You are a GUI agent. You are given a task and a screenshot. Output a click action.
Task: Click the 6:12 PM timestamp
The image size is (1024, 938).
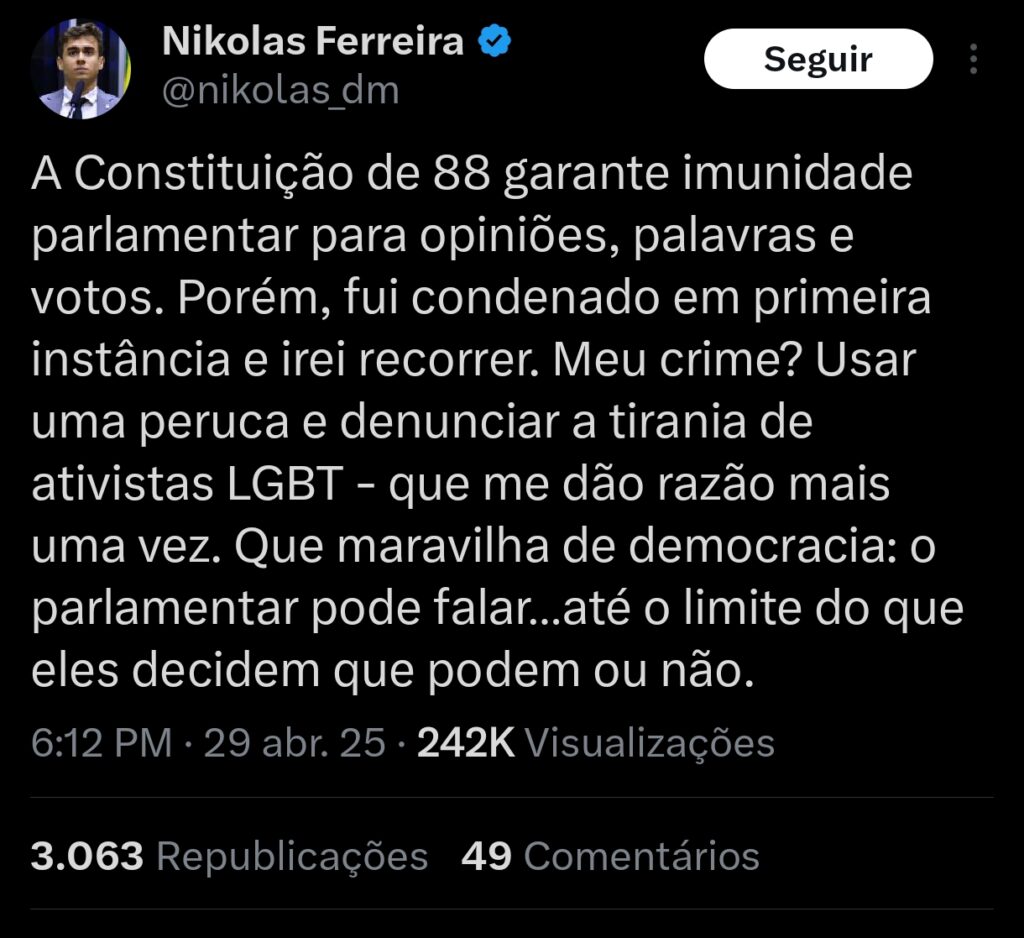[101, 743]
